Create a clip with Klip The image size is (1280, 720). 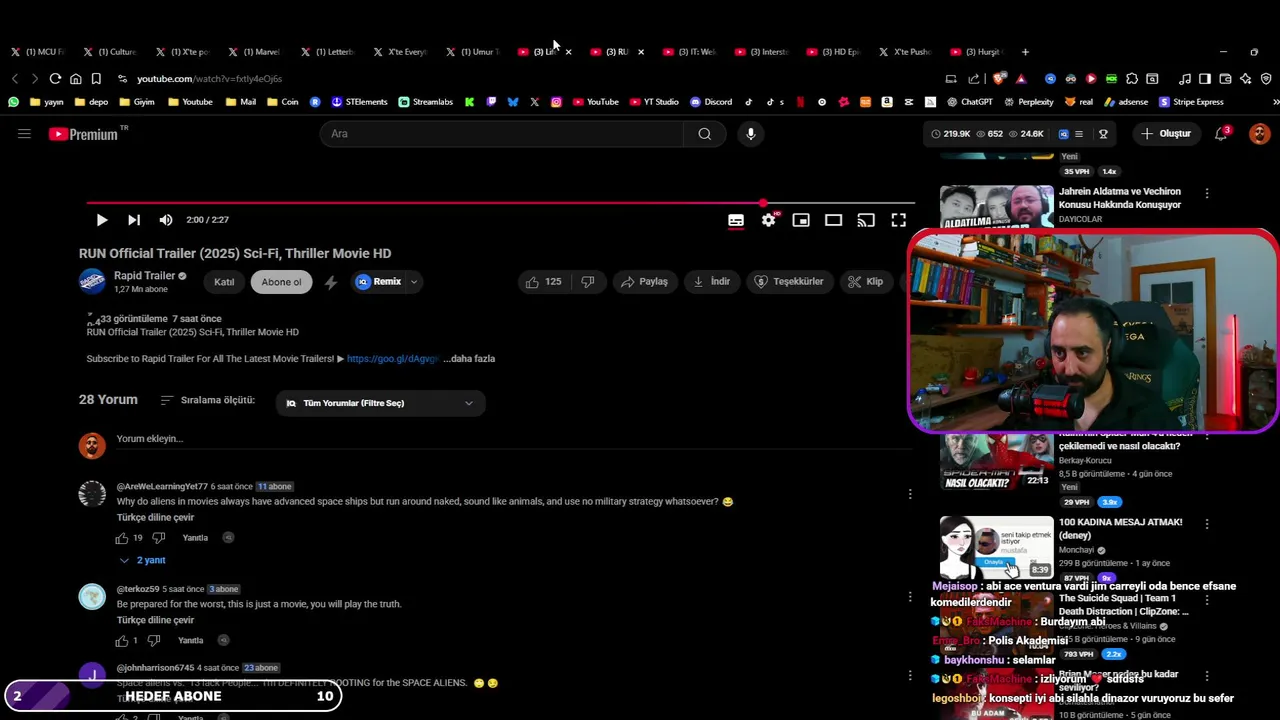[x=866, y=282]
